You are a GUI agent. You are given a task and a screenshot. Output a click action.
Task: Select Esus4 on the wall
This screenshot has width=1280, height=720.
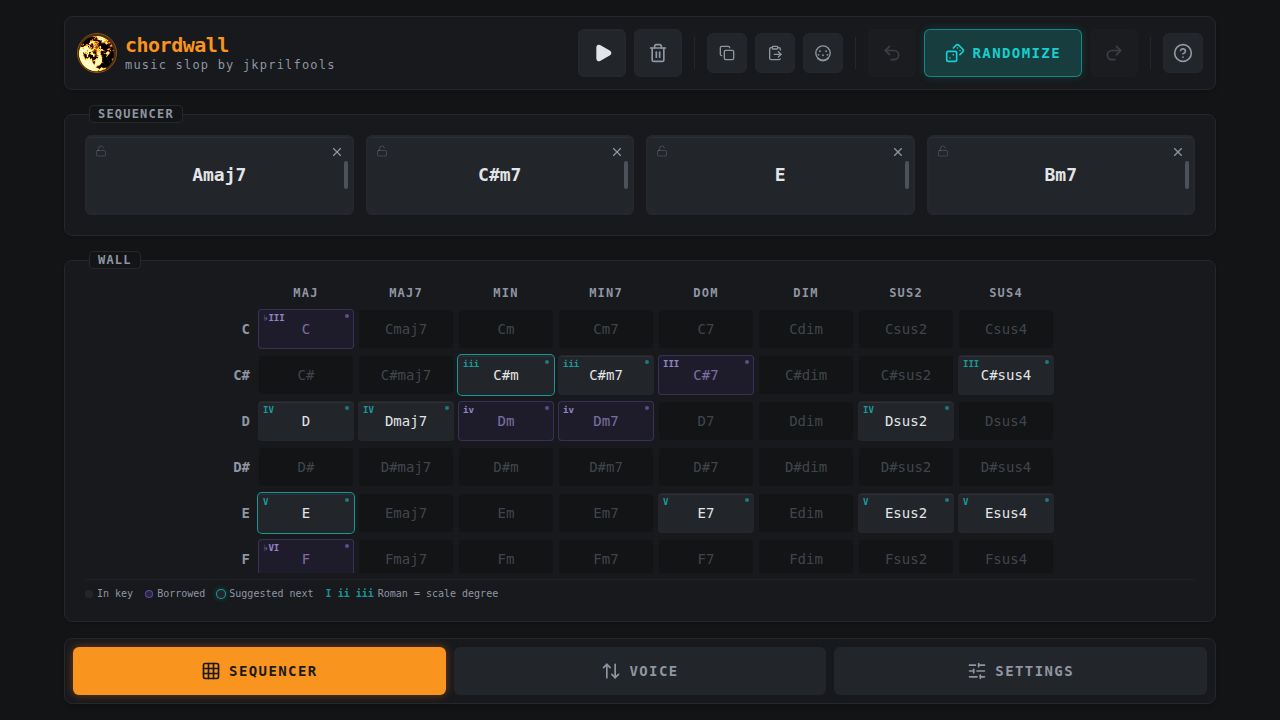tap(1006, 513)
